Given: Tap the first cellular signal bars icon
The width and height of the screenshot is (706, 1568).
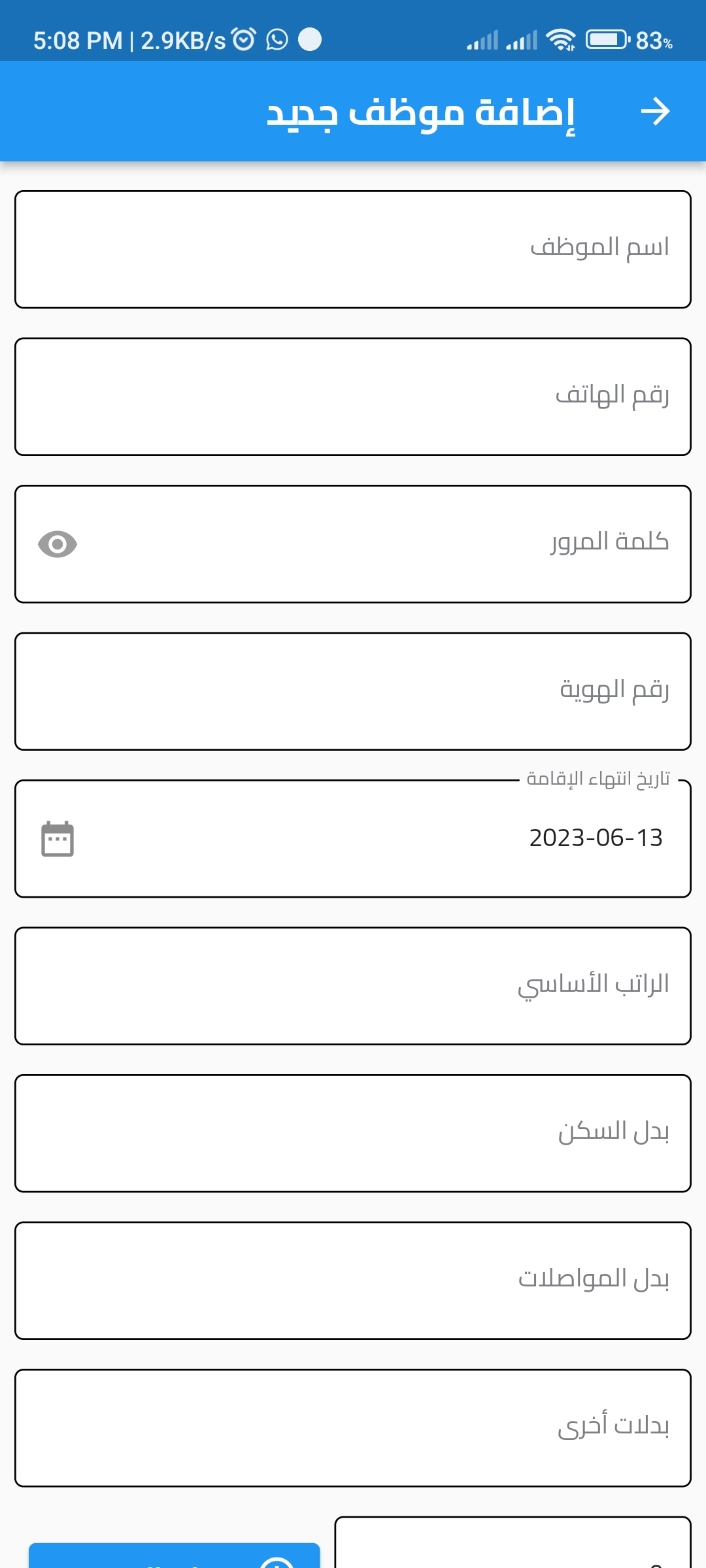Looking at the screenshot, I should (x=482, y=41).
